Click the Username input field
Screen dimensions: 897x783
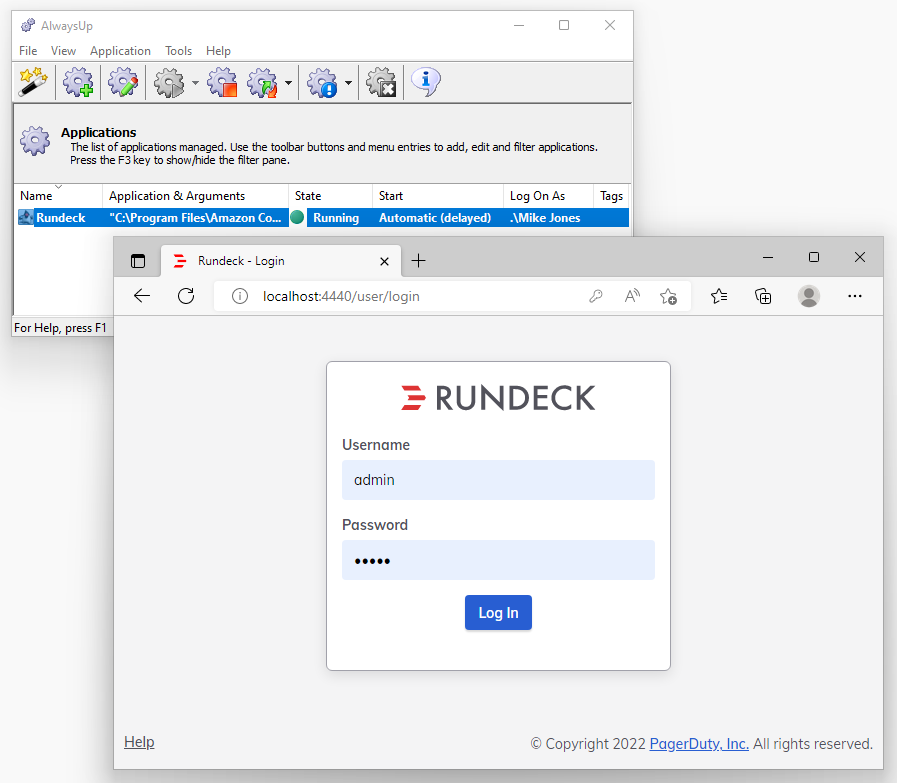(498, 480)
